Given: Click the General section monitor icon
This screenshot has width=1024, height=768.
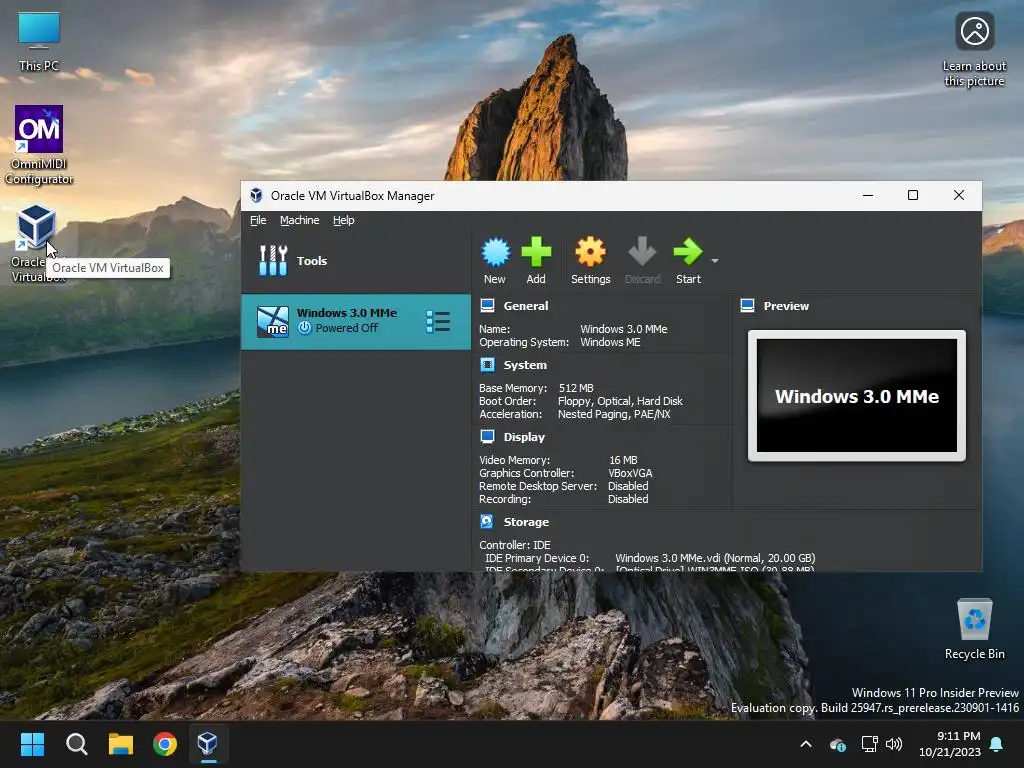Looking at the screenshot, I should (487, 305).
